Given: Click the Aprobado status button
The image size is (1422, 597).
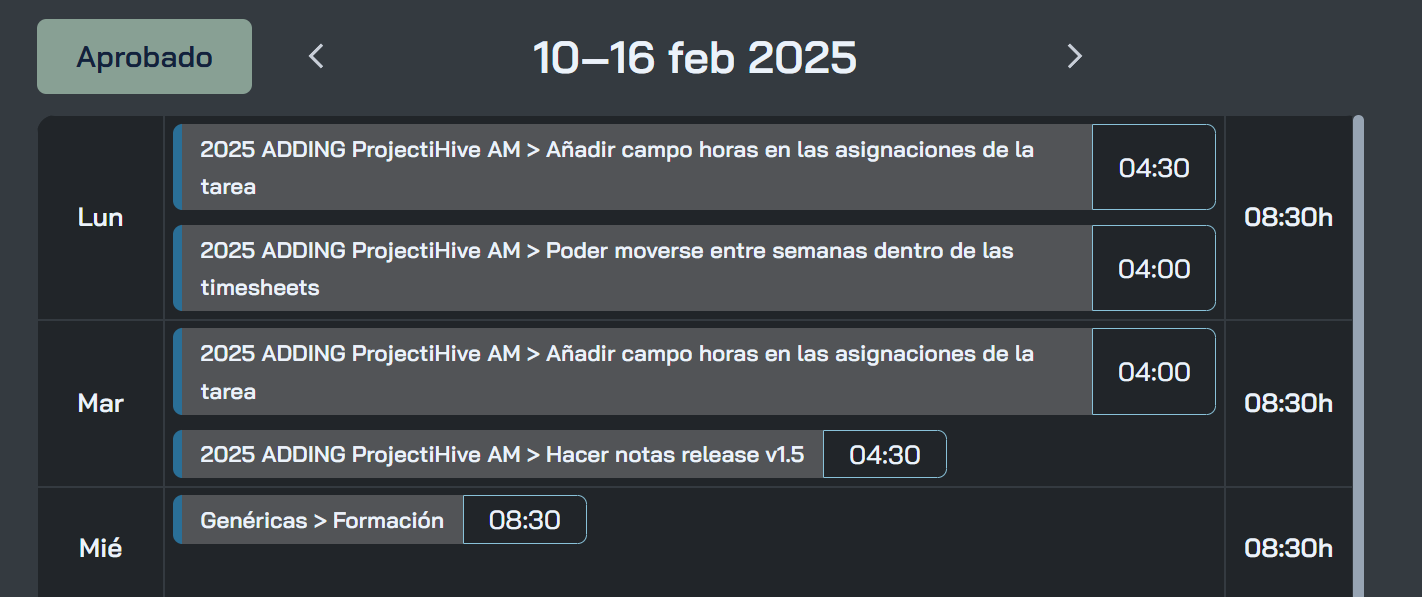Looking at the screenshot, I should coord(144,57).
